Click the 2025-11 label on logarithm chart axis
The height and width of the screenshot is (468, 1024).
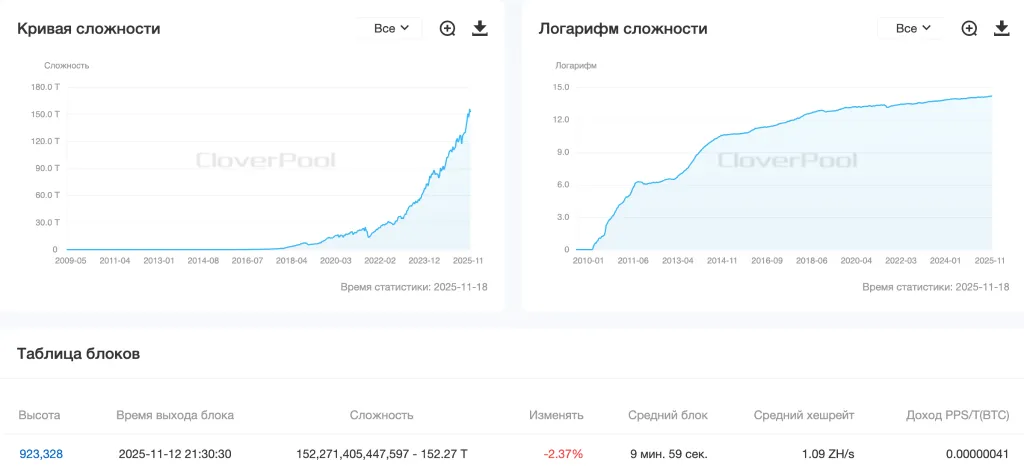pyautogui.click(x=990, y=260)
